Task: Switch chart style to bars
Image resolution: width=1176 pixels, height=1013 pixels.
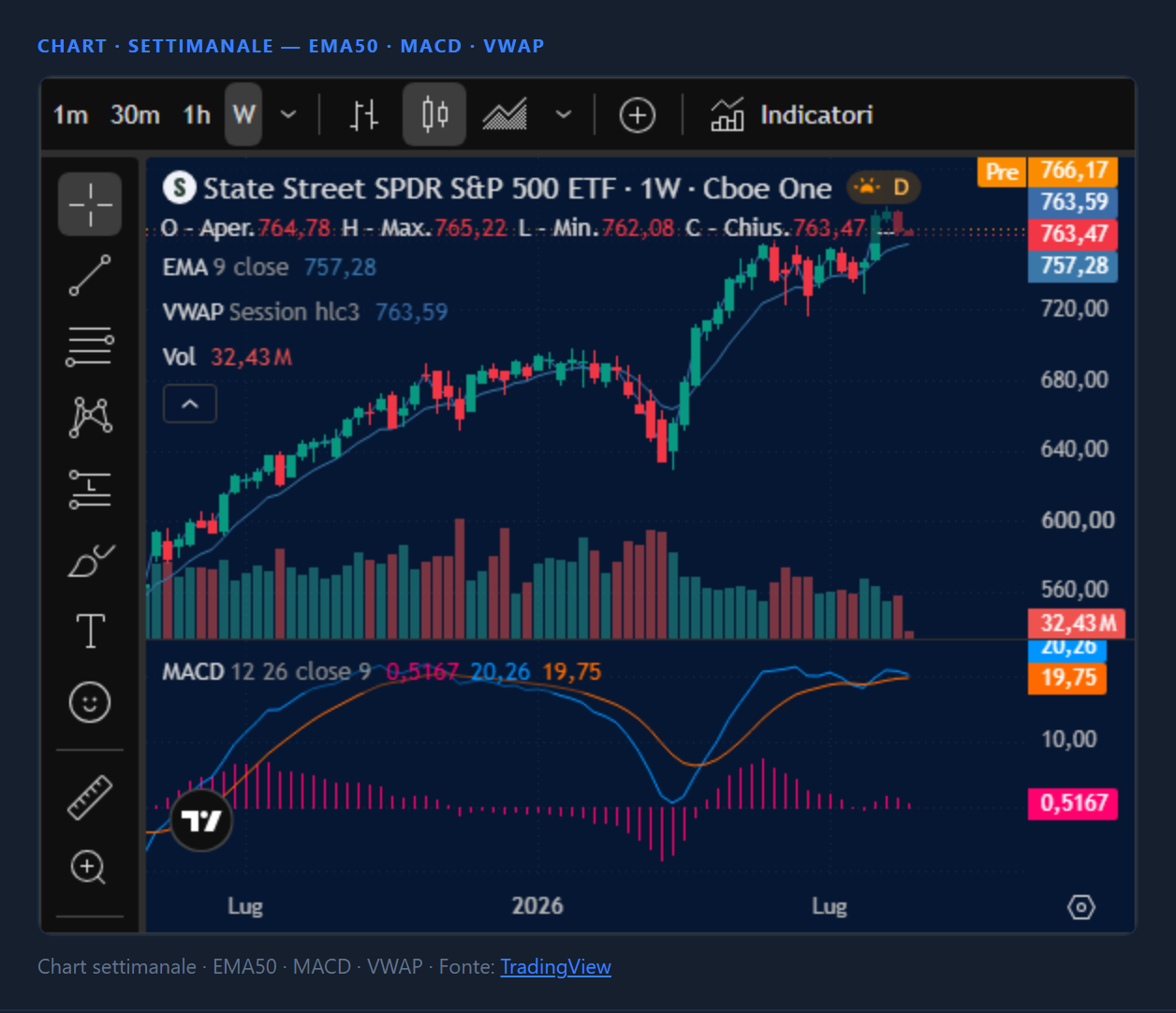Action: (x=364, y=115)
